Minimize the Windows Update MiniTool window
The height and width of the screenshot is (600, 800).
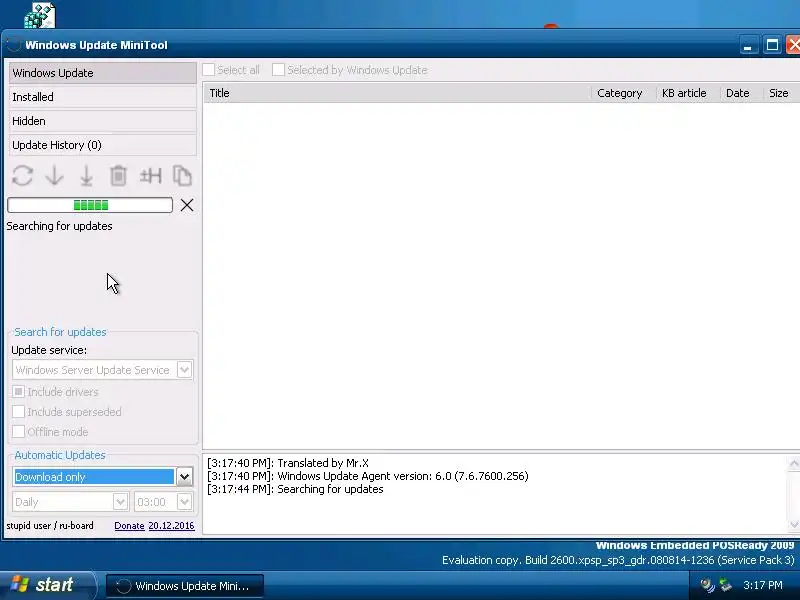(747, 45)
